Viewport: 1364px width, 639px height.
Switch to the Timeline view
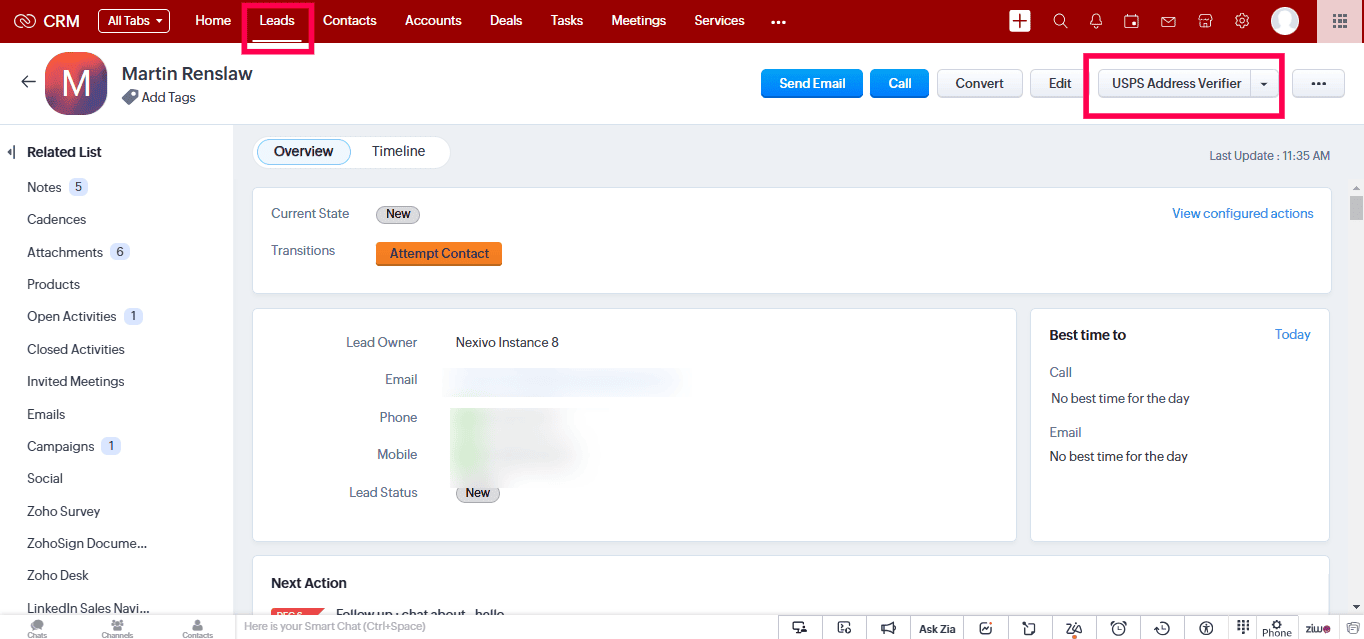(399, 152)
